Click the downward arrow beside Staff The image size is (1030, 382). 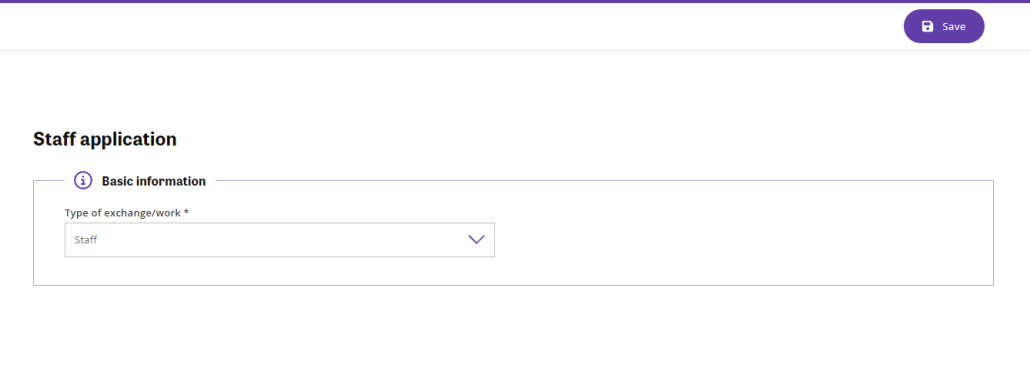coord(476,240)
